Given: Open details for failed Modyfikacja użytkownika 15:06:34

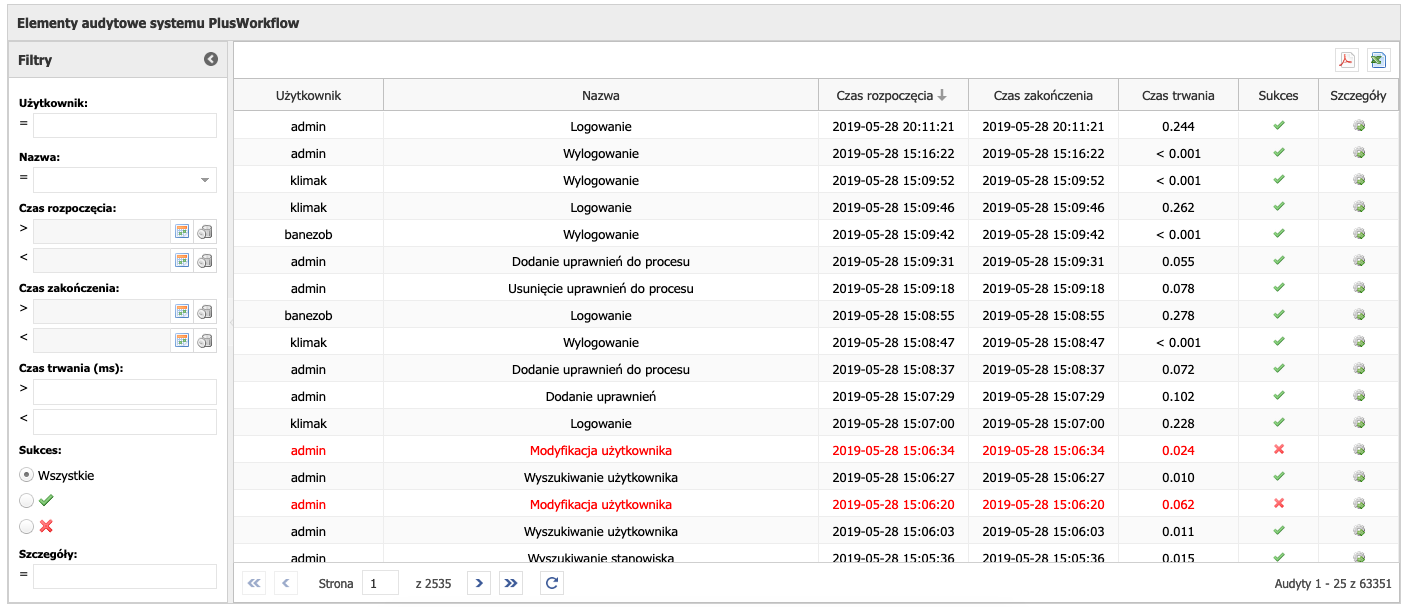Looking at the screenshot, I should 1358,450.
